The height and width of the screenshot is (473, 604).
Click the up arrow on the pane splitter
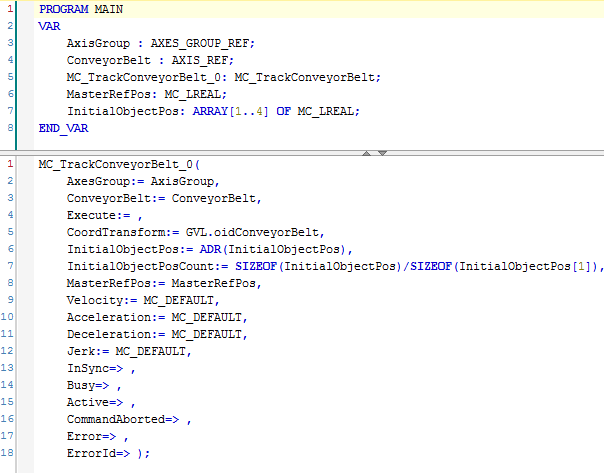pos(366,153)
